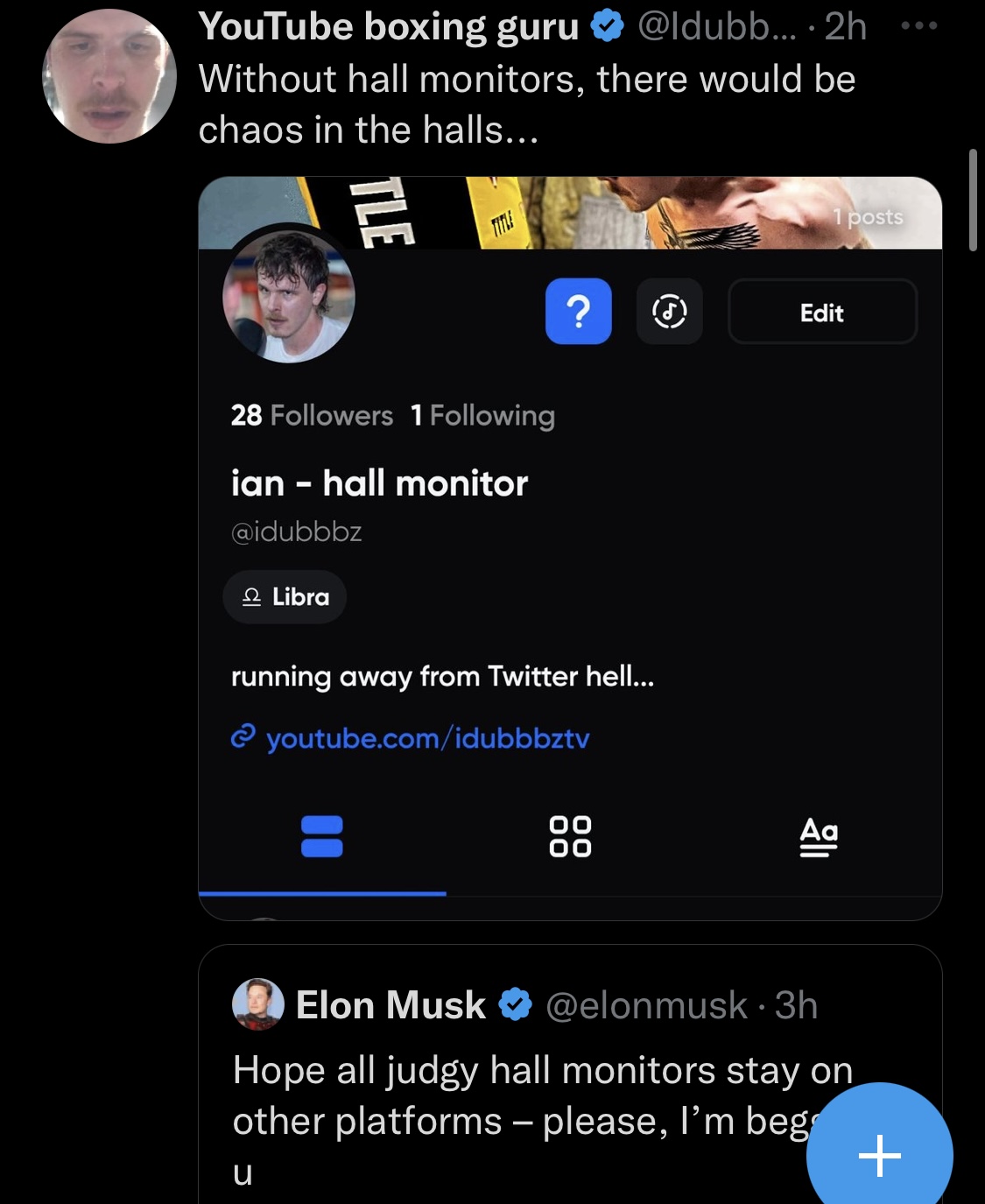Switch to the grid view tab
Image resolution: width=985 pixels, height=1204 pixels.
click(x=570, y=836)
